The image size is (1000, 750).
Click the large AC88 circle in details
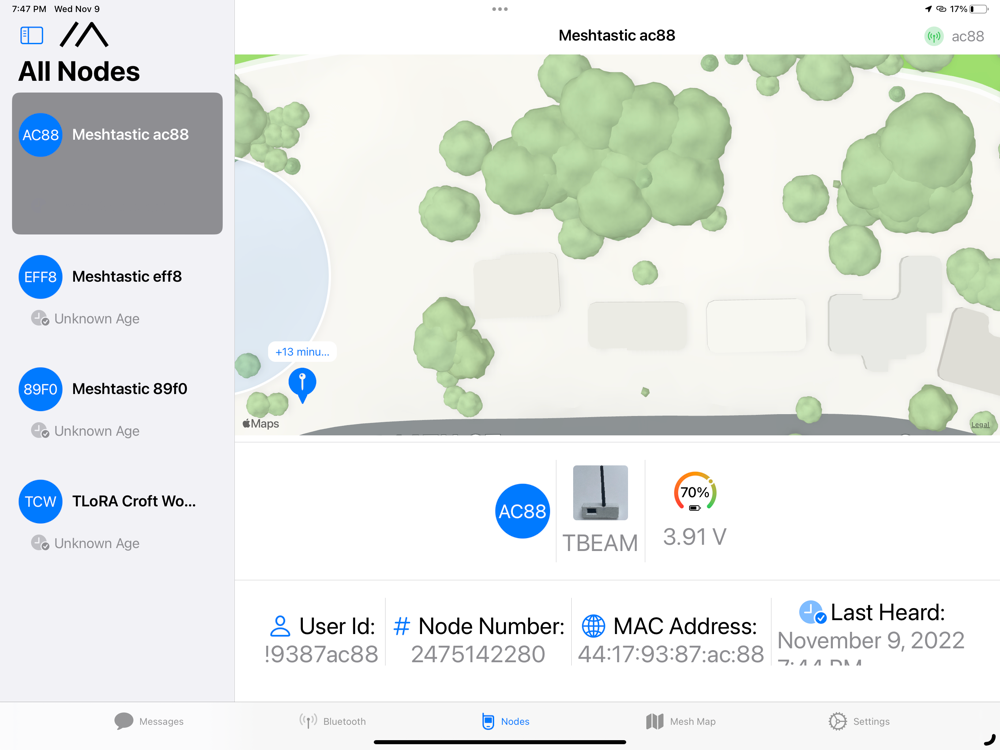[x=522, y=511]
